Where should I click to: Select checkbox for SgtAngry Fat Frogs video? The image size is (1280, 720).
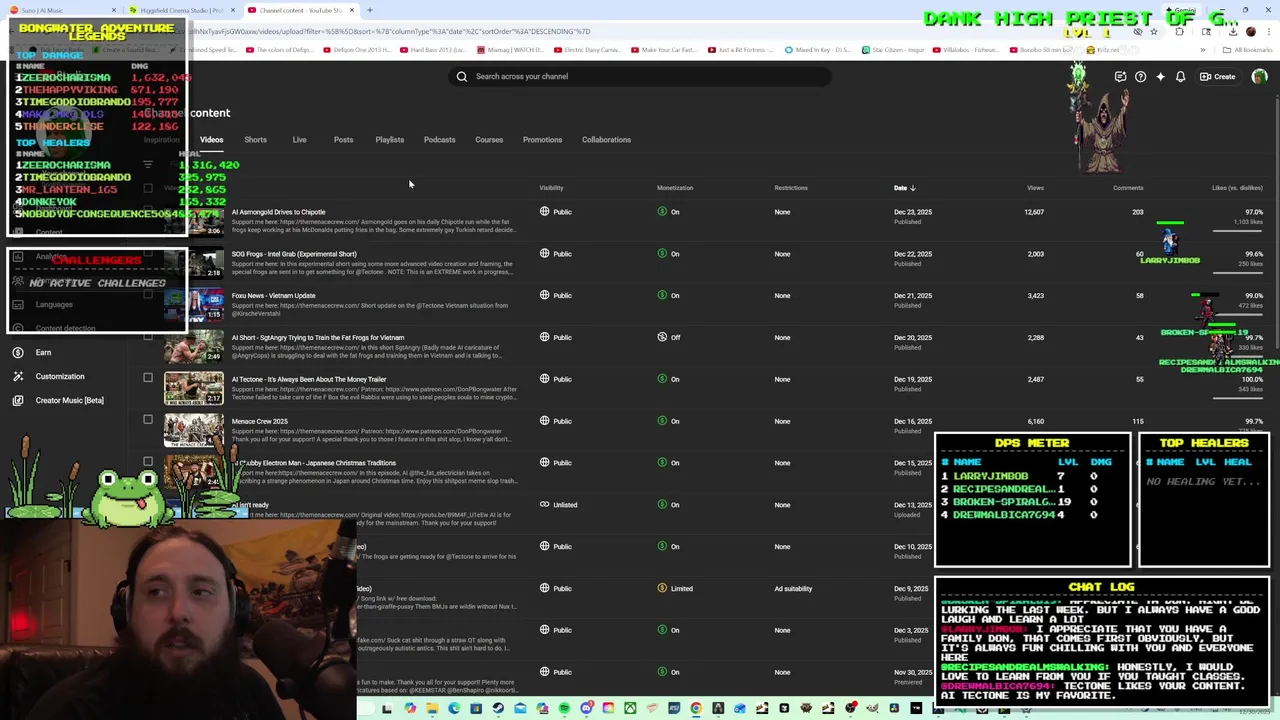pyautogui.click(x=148, y=336)
